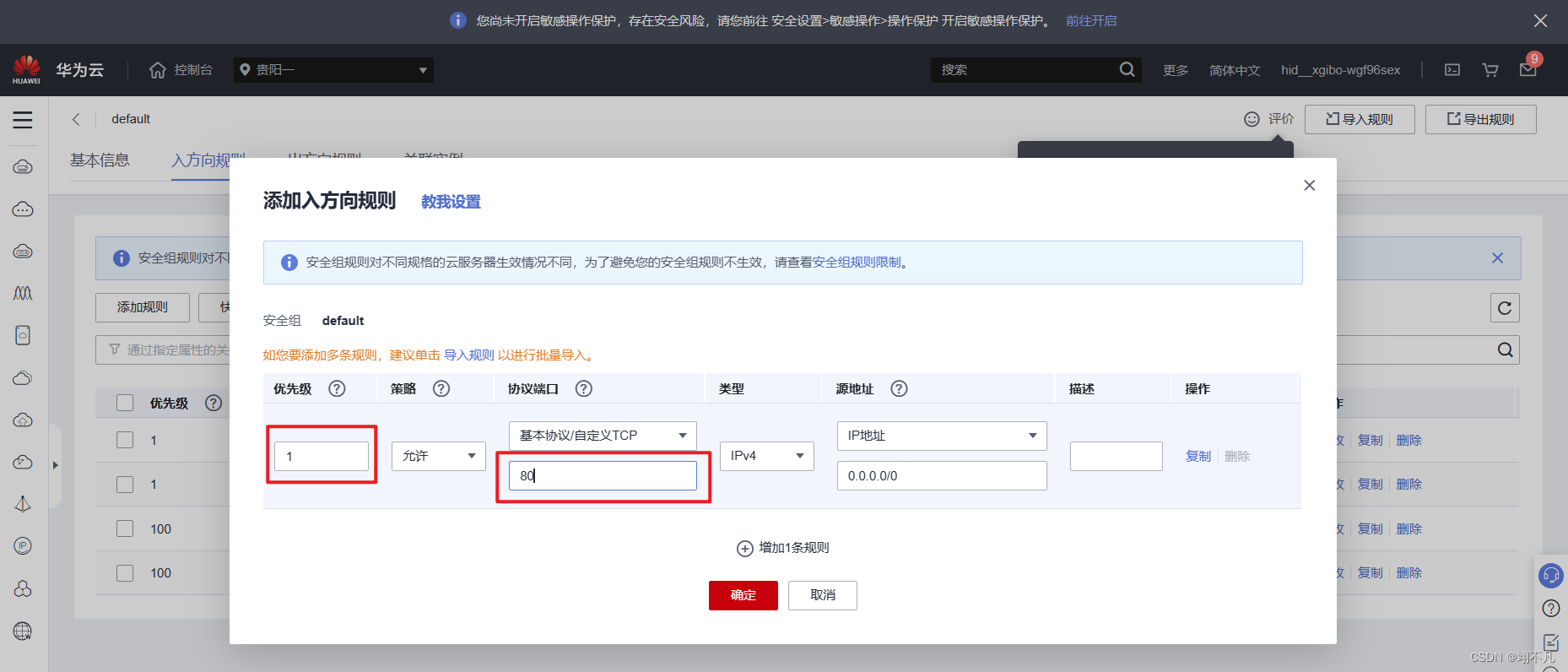
Task: Click the search magnifier in top bar
Action: coord(1127,69)
